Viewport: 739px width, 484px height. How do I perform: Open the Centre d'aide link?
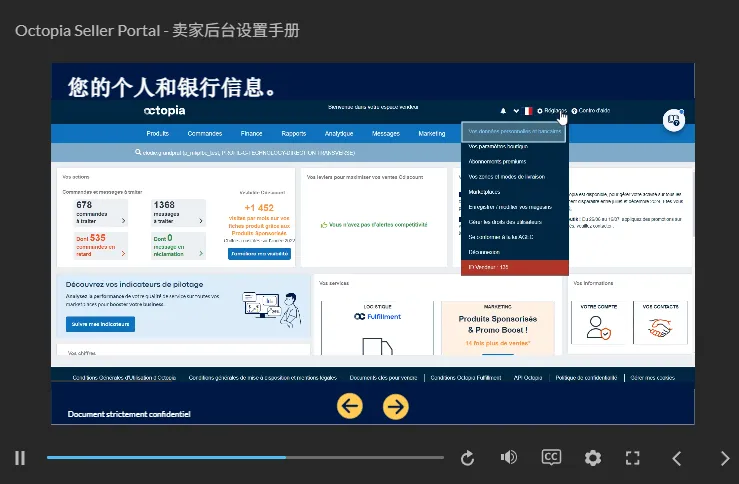point(591,111)
